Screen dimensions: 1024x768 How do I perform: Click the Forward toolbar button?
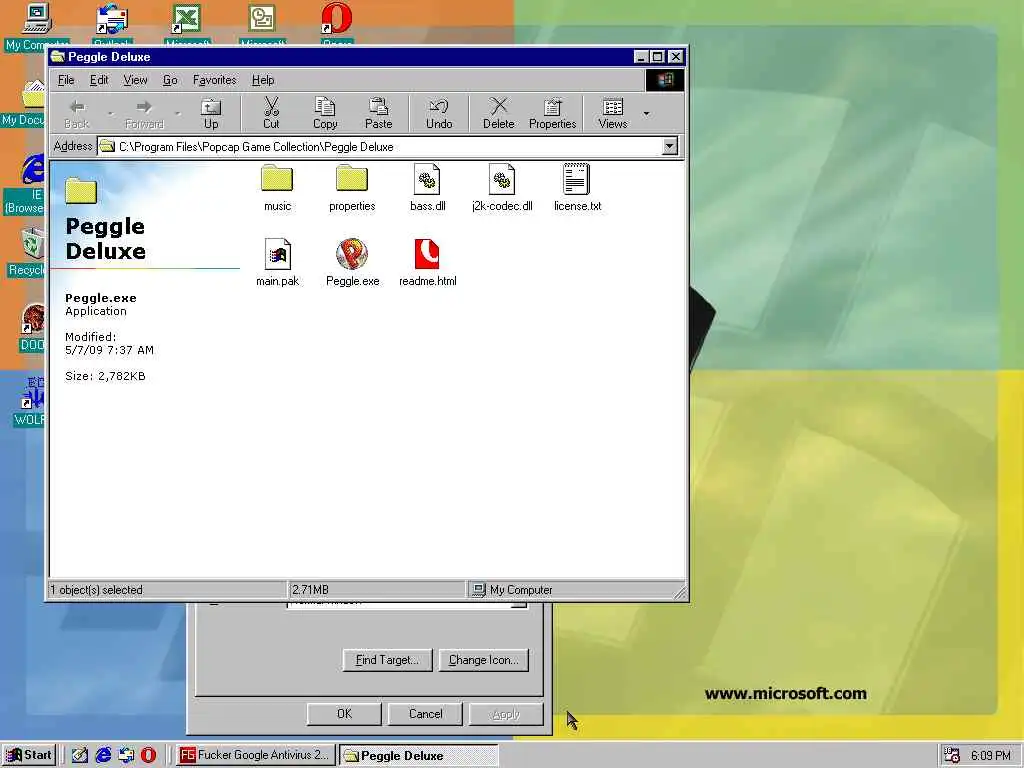pyautogui.click(x=144, y=114)
